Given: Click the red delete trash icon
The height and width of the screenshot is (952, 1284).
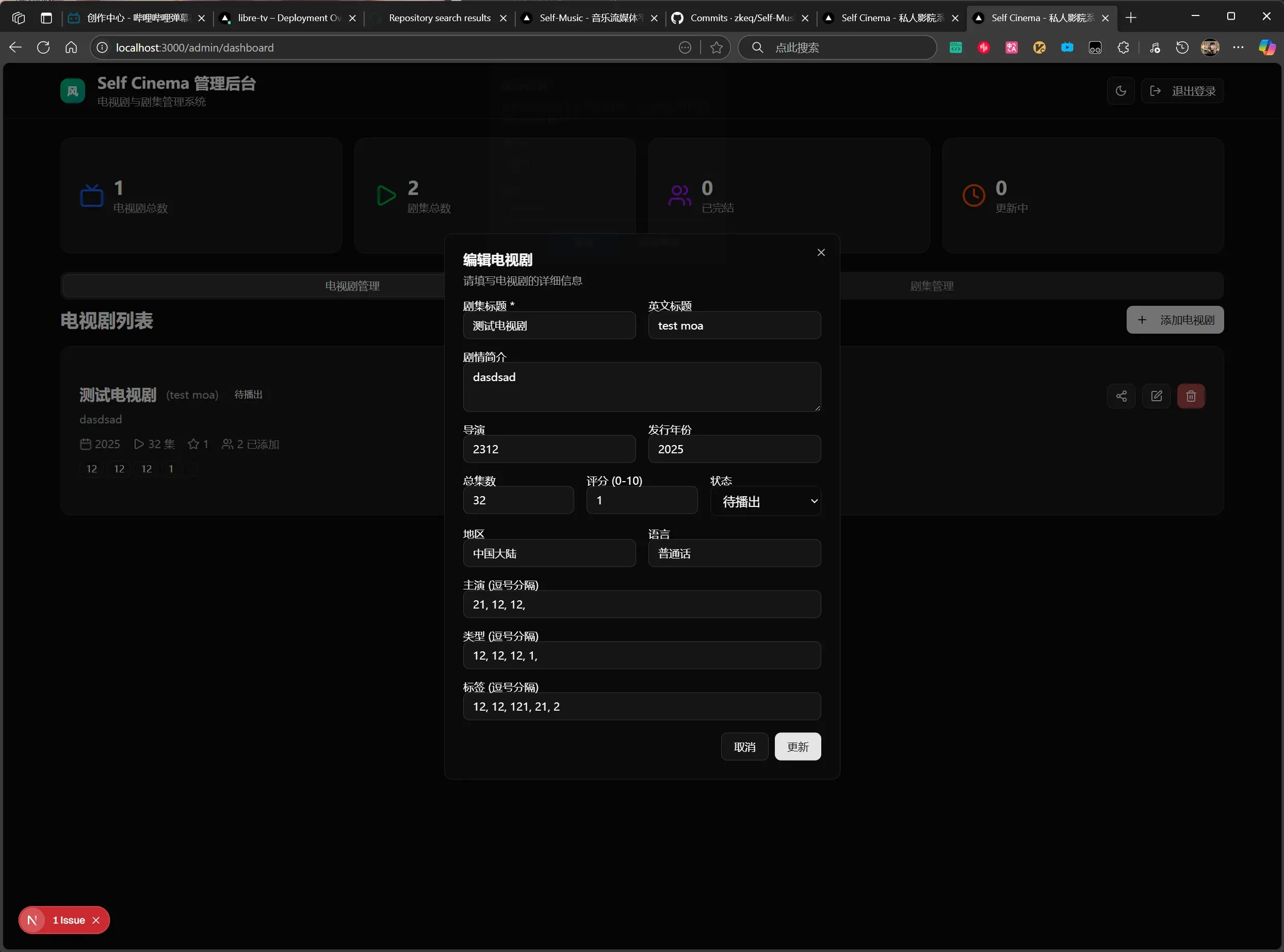Looking at the screenshot, I should click(x=1191, y=396).
